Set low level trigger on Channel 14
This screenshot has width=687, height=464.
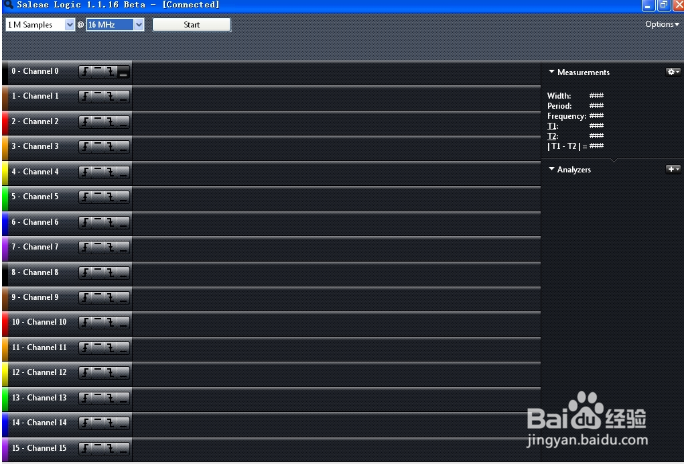(124, 423)
